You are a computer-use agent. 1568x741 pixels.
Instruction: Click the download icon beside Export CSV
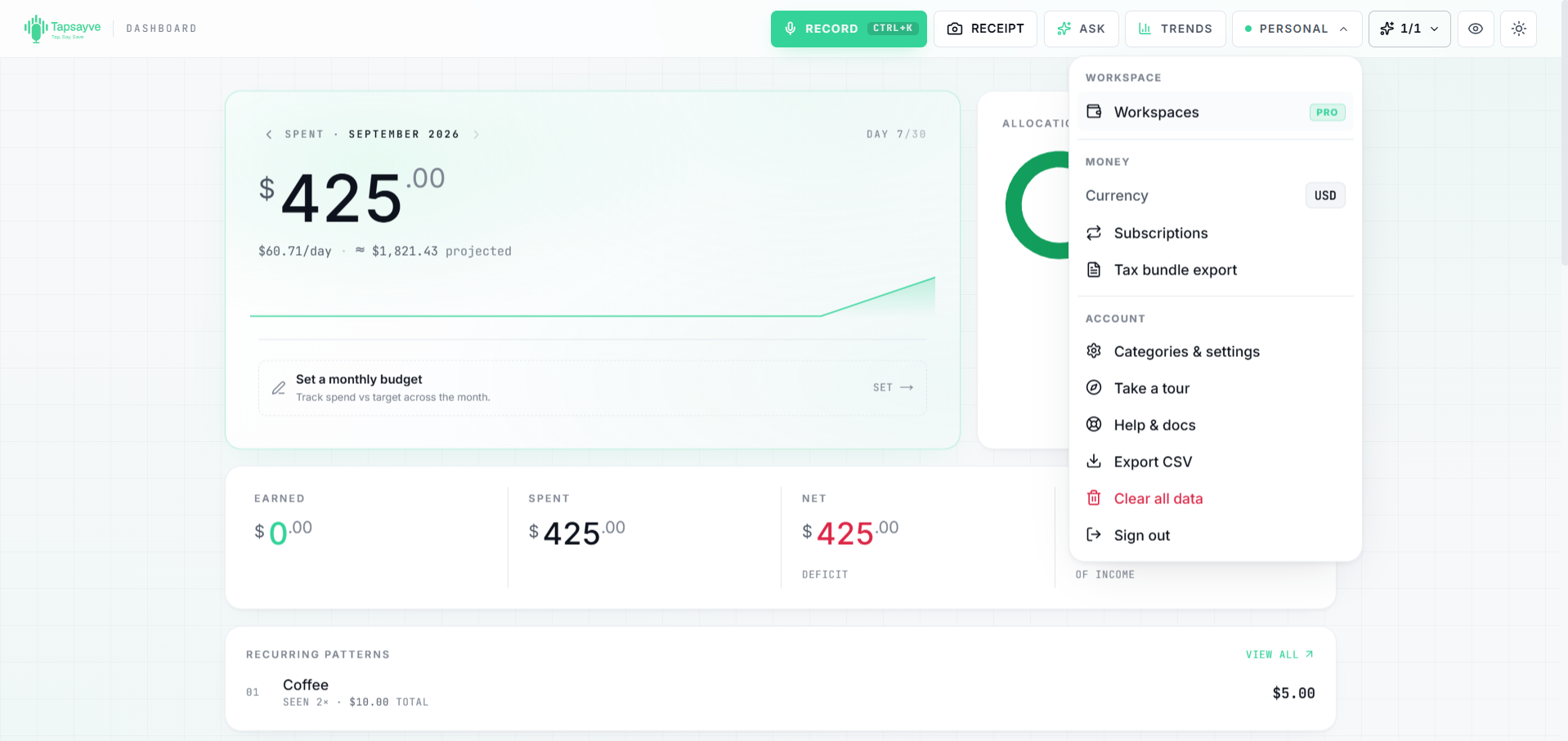[x=1094, y=462]
